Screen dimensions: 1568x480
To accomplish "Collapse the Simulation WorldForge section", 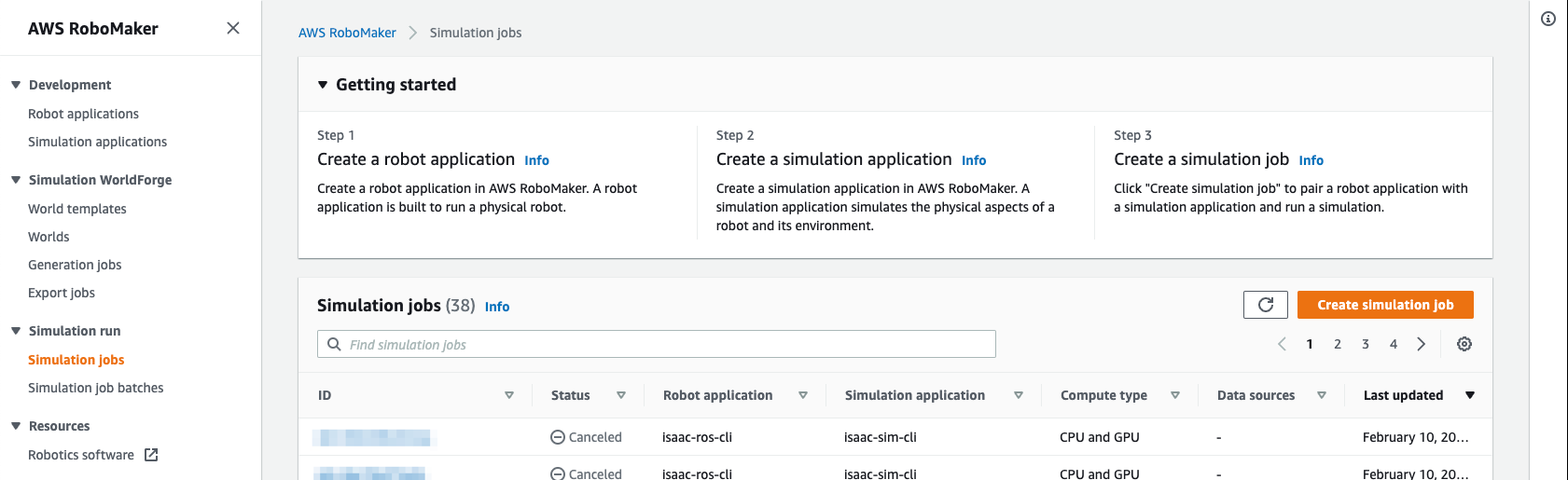I will point(16,180).
